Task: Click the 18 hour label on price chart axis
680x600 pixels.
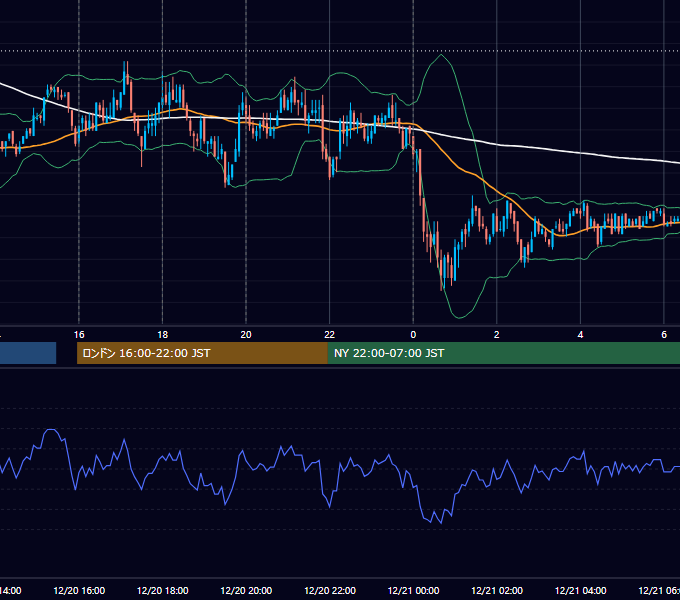Action: (163, 335)
